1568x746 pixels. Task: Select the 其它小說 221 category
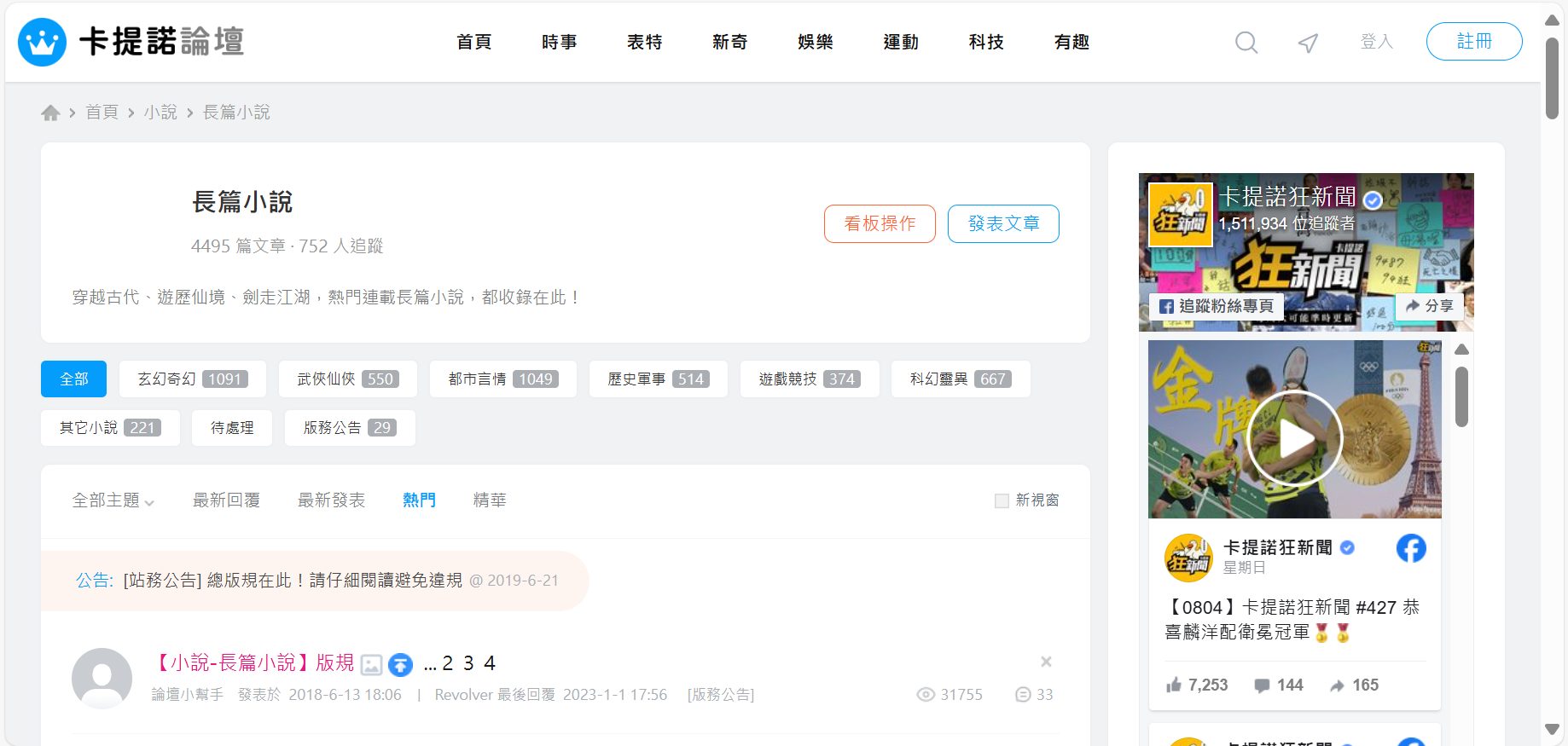pyautogui.click(x=110, y=428)
